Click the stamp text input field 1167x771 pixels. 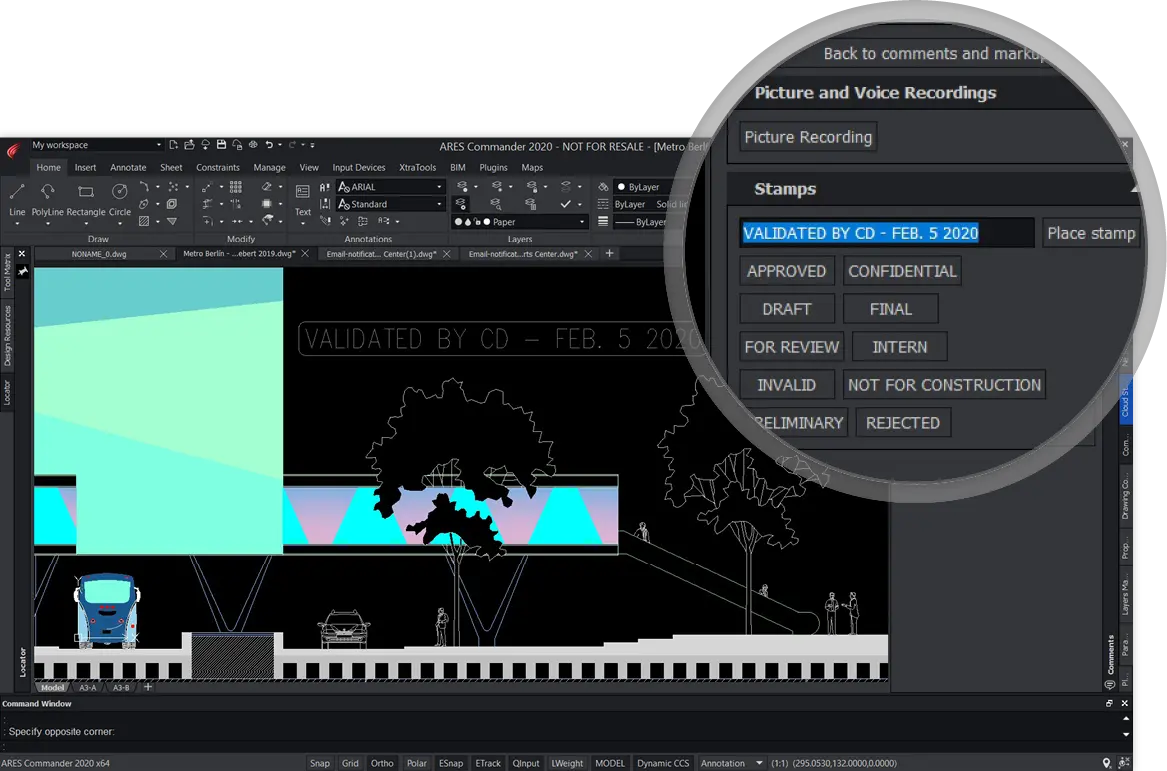click(887, 233)
